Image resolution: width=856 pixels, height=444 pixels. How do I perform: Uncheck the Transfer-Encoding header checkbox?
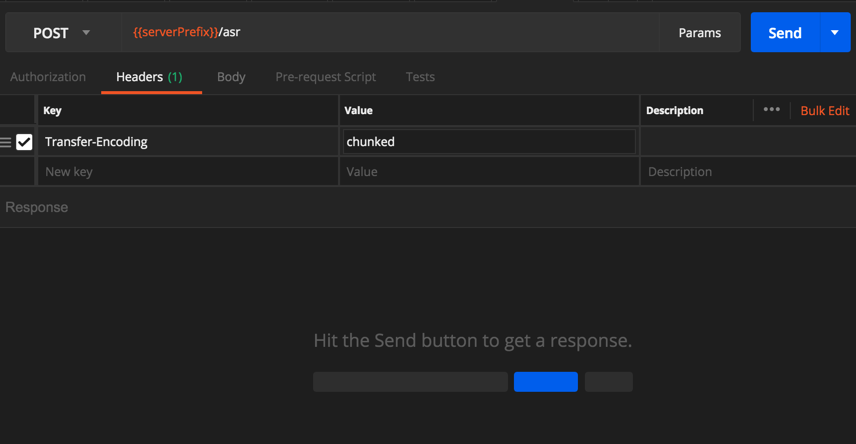click(24, 142)
